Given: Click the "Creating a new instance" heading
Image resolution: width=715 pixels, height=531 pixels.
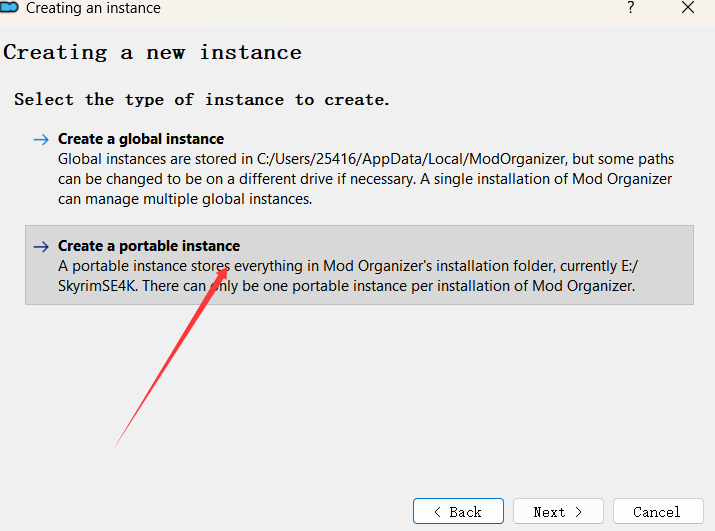Looking at the screenshot, I should (x=153, y=52).
